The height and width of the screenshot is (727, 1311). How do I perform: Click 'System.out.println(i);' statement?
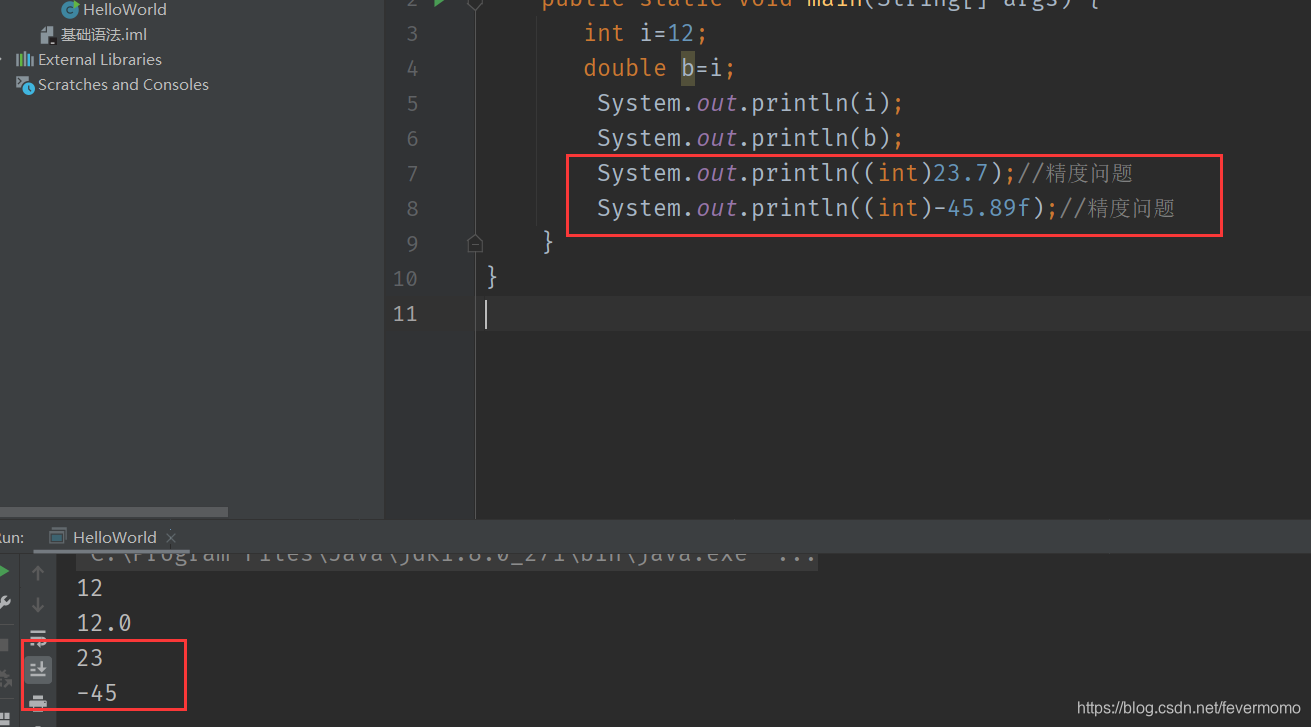(750, 104)
